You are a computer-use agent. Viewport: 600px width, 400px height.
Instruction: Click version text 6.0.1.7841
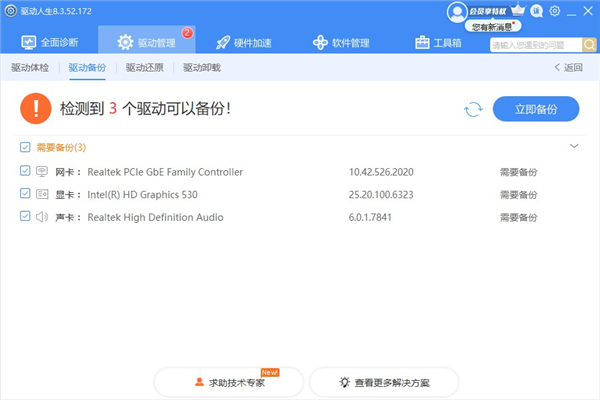pos(370,217)
